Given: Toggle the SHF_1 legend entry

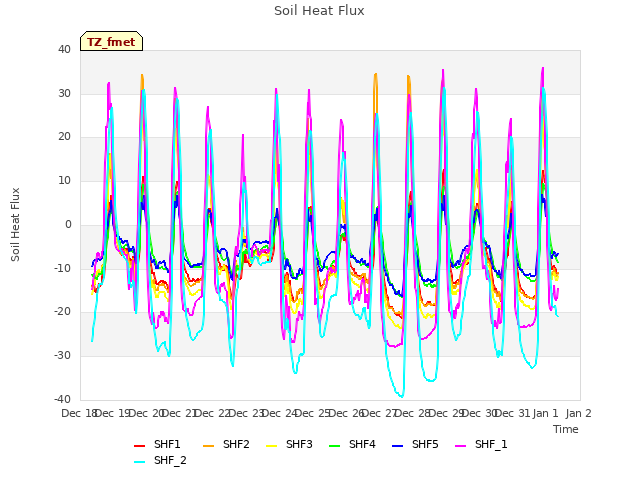Looking at the screenshot, I should coord(481,444).
